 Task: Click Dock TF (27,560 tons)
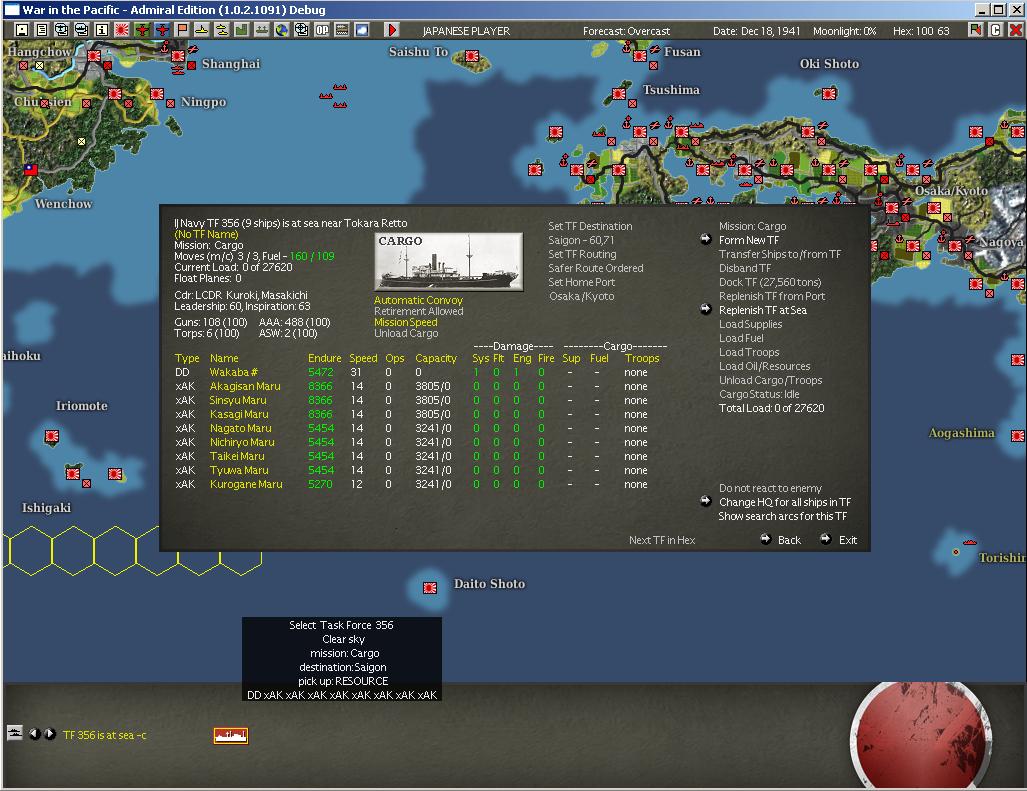pos(770,282)
